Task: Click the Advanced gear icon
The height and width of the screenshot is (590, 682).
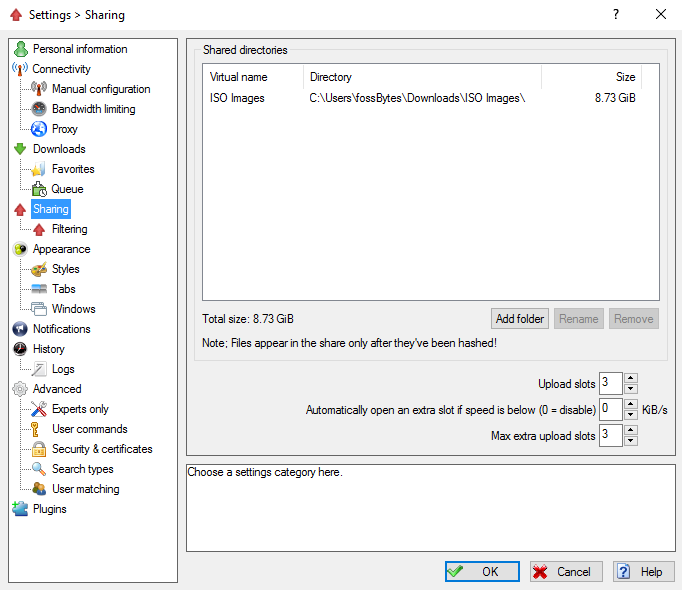Action: (20, 389)
